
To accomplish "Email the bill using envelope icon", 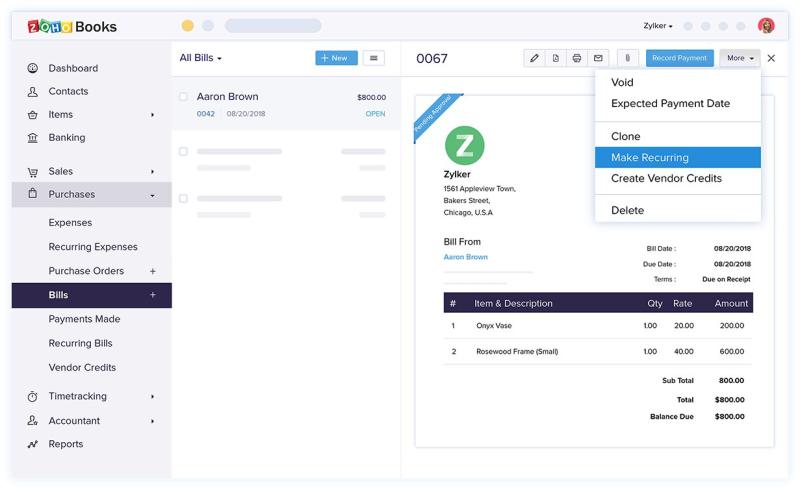I will (x=598, y=58).
